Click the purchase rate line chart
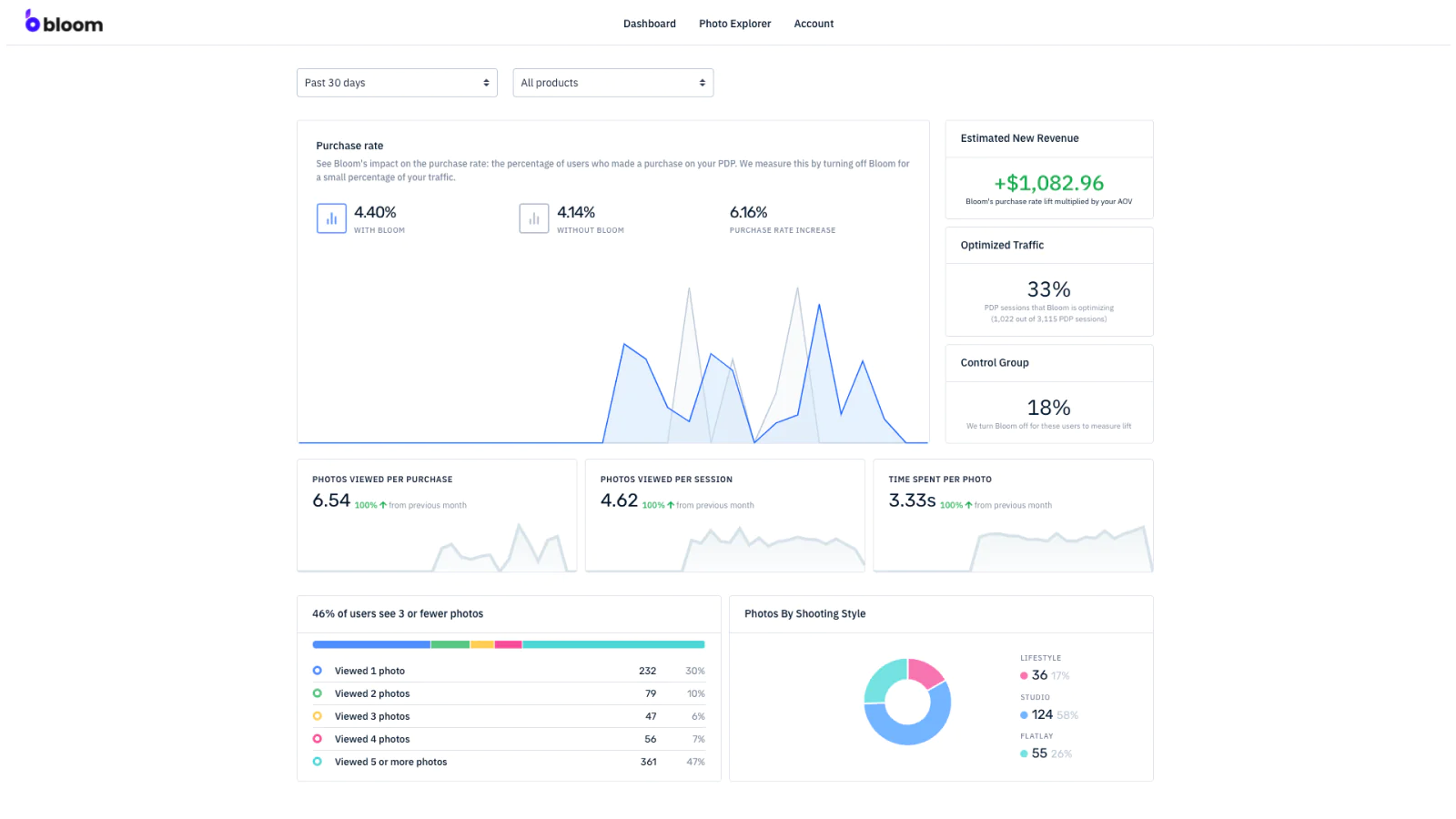 pos(613,364)
